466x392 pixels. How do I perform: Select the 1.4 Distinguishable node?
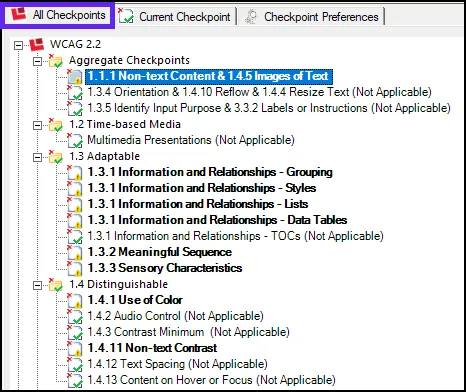[x=118, y=284]
